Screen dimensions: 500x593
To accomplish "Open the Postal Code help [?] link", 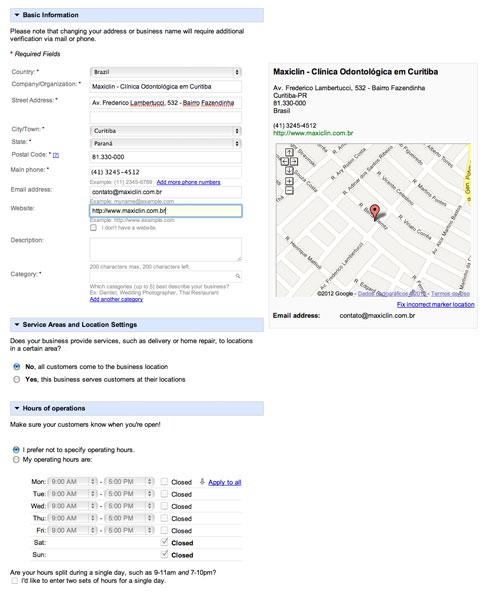I will pyautogui.click(x=56, y=155).
